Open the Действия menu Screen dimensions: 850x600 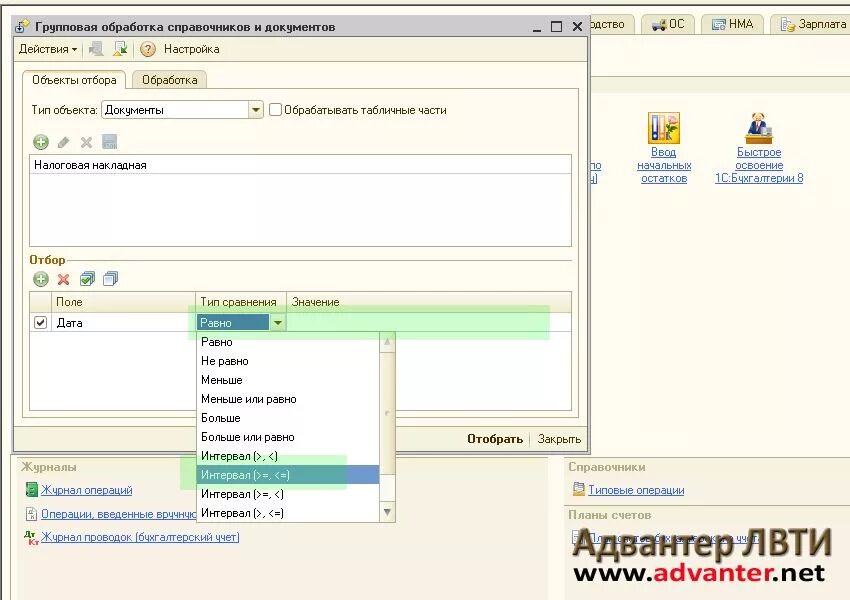(48, 49)
